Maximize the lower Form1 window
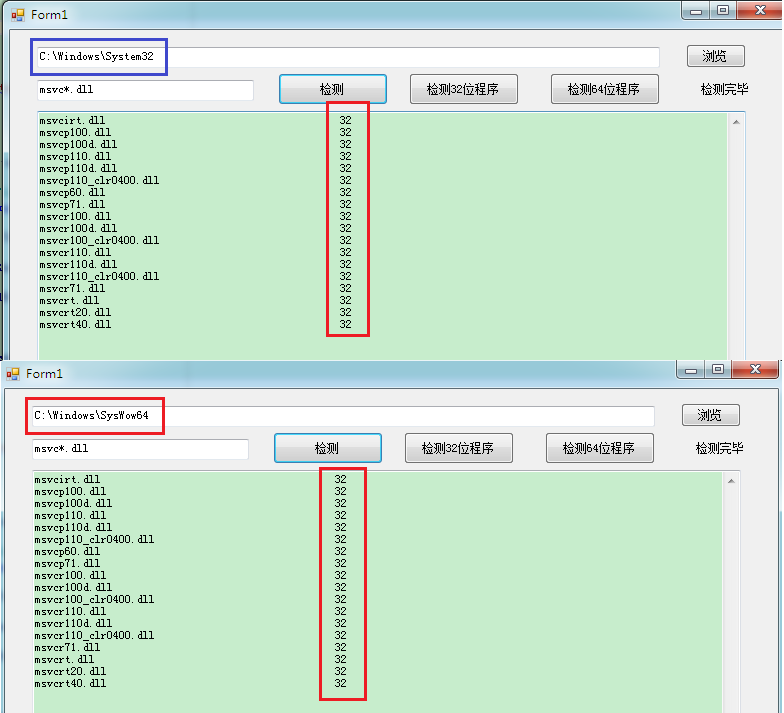Image resolution: width=784 pixels, height=713 pixels. tap(718, 370)
